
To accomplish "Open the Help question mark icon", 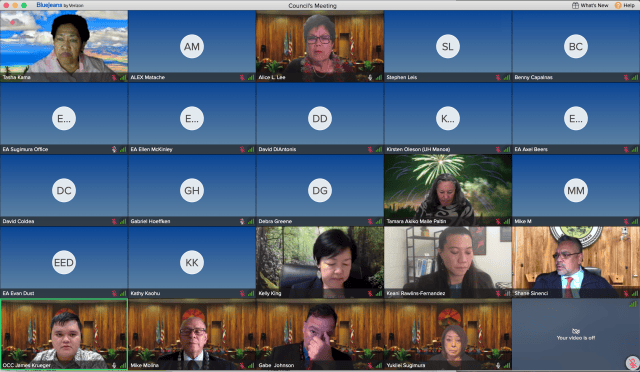I will (618, 5).
